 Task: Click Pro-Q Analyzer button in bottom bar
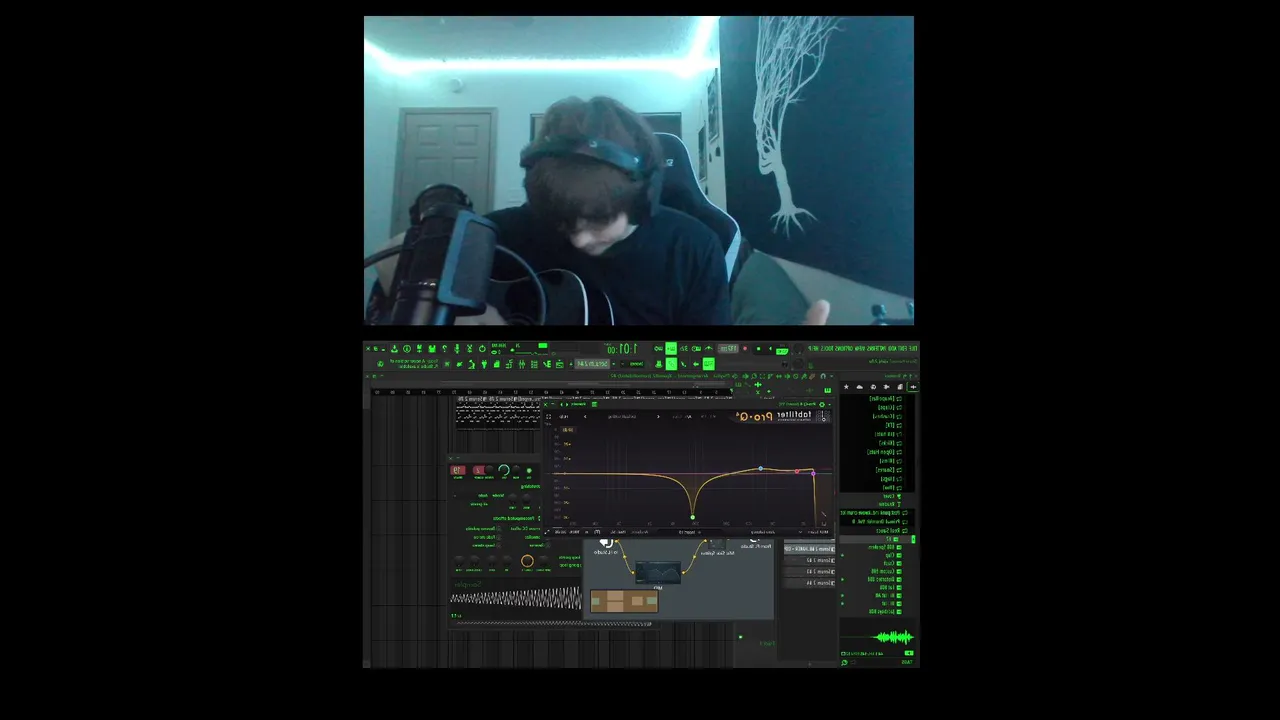[x=638, y=532]
